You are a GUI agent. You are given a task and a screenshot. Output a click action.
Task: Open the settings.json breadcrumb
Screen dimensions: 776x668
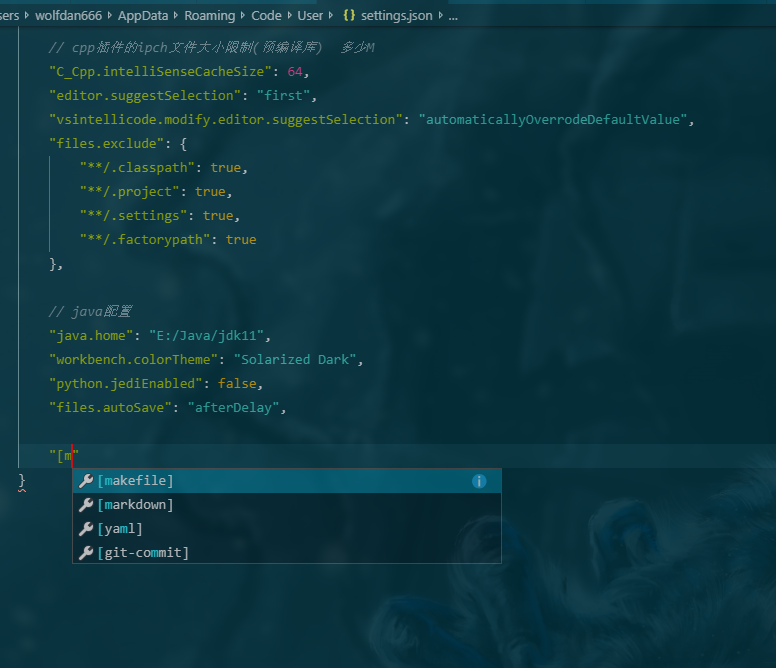point(397,16)
